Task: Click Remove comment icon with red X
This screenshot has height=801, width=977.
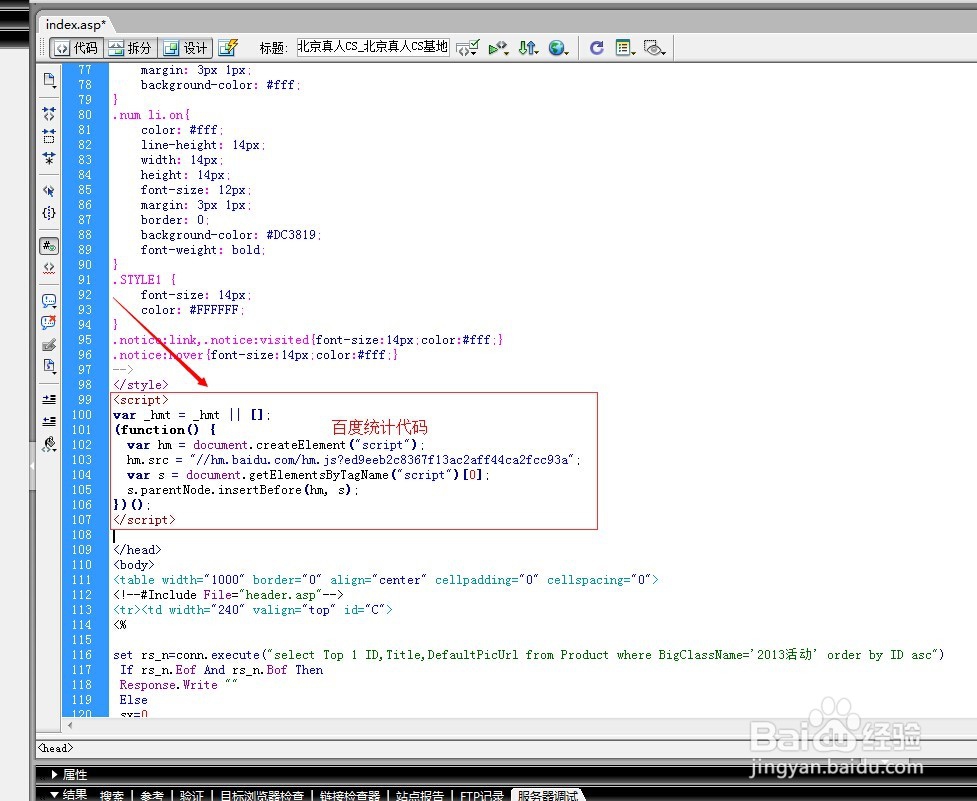Action: [49, 323]
